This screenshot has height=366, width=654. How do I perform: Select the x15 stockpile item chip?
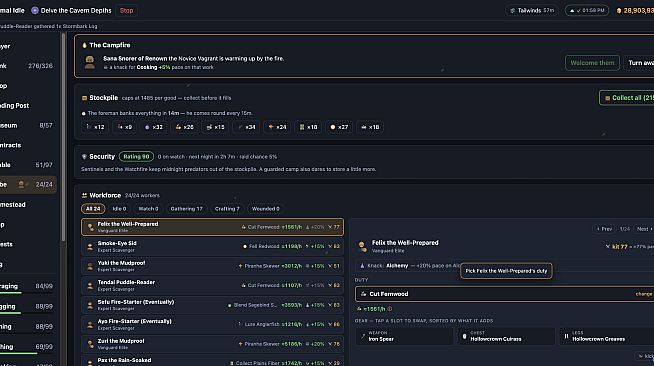coord(215,127)
